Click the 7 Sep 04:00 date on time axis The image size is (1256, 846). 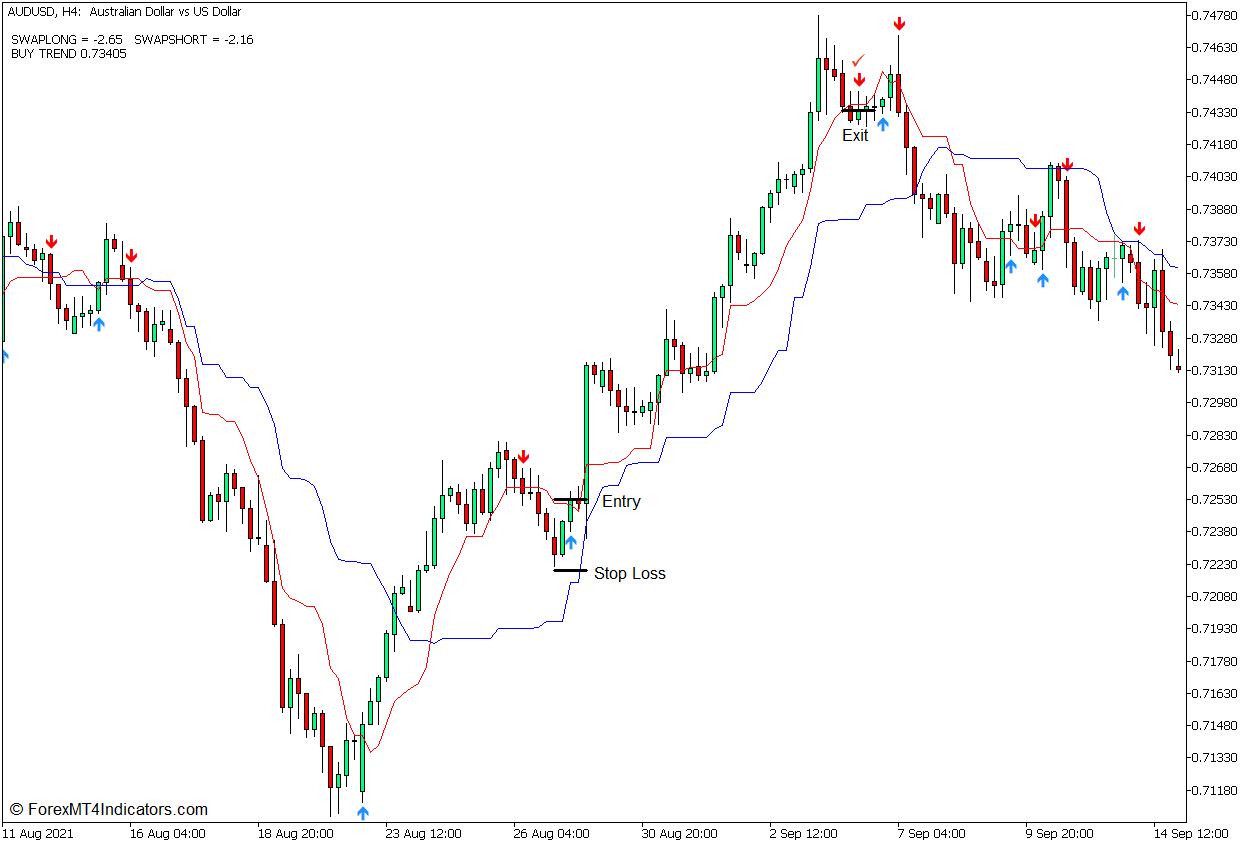931,833
